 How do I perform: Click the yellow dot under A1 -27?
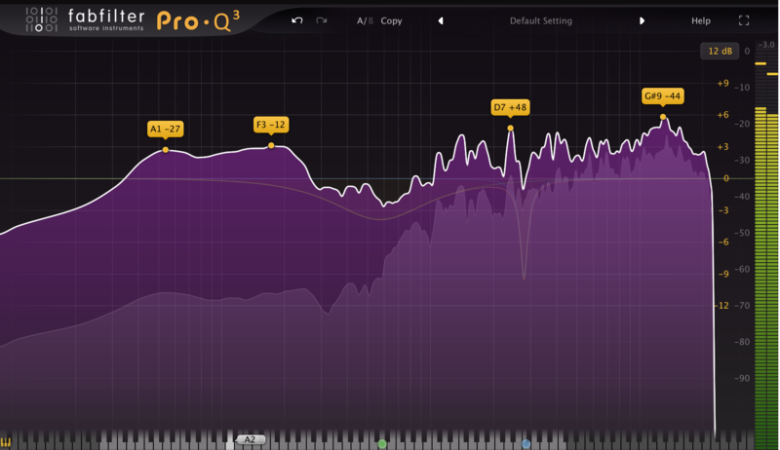click(x=166, y=150)
